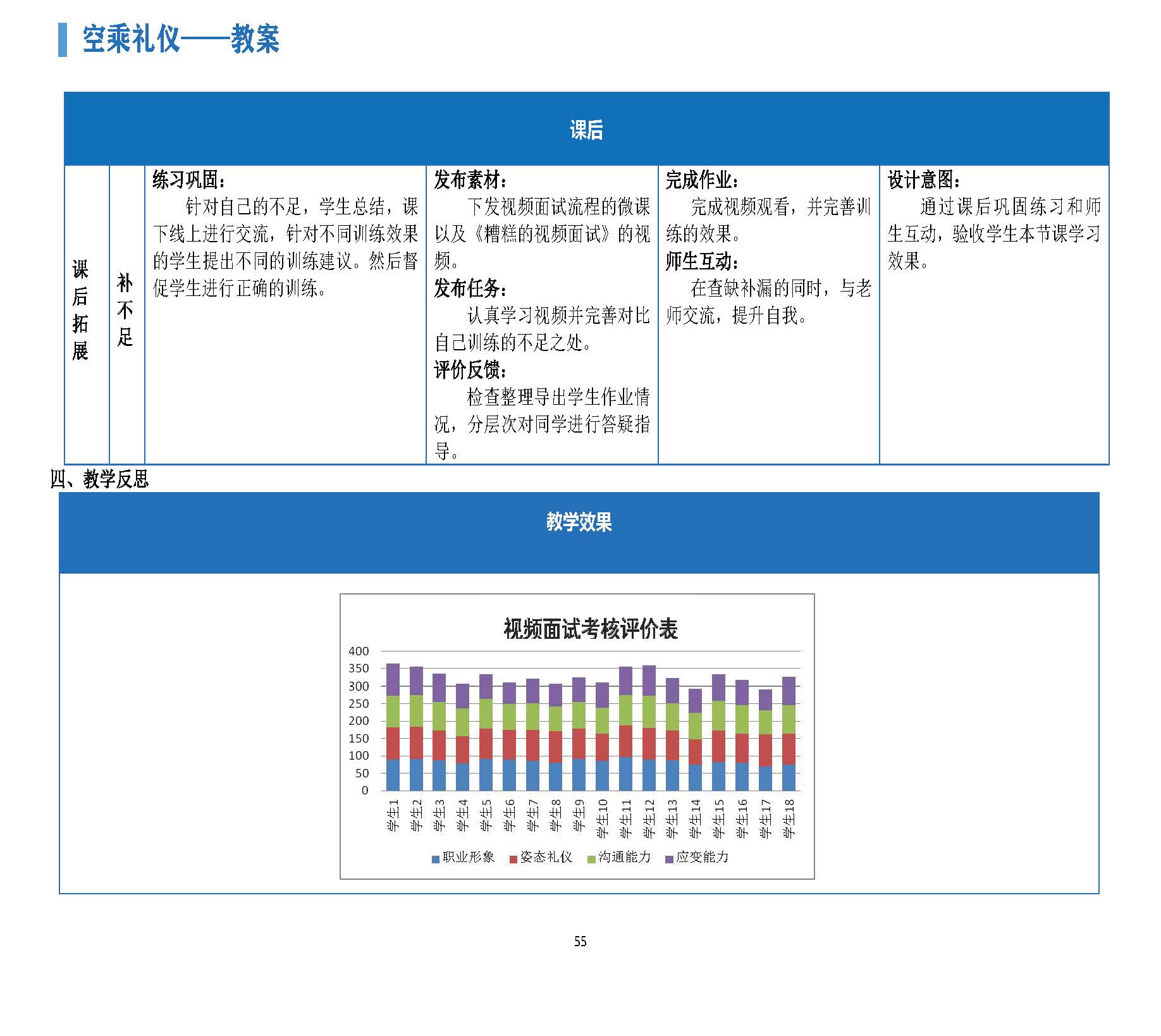The width and height of the screenshot is (1161, 1036).
Task: Select the heading 评价反馈：
Action: 470,370
